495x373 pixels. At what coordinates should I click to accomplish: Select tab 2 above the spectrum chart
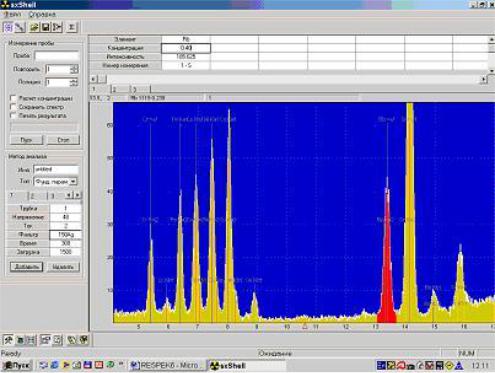click(x=120, y=89)
